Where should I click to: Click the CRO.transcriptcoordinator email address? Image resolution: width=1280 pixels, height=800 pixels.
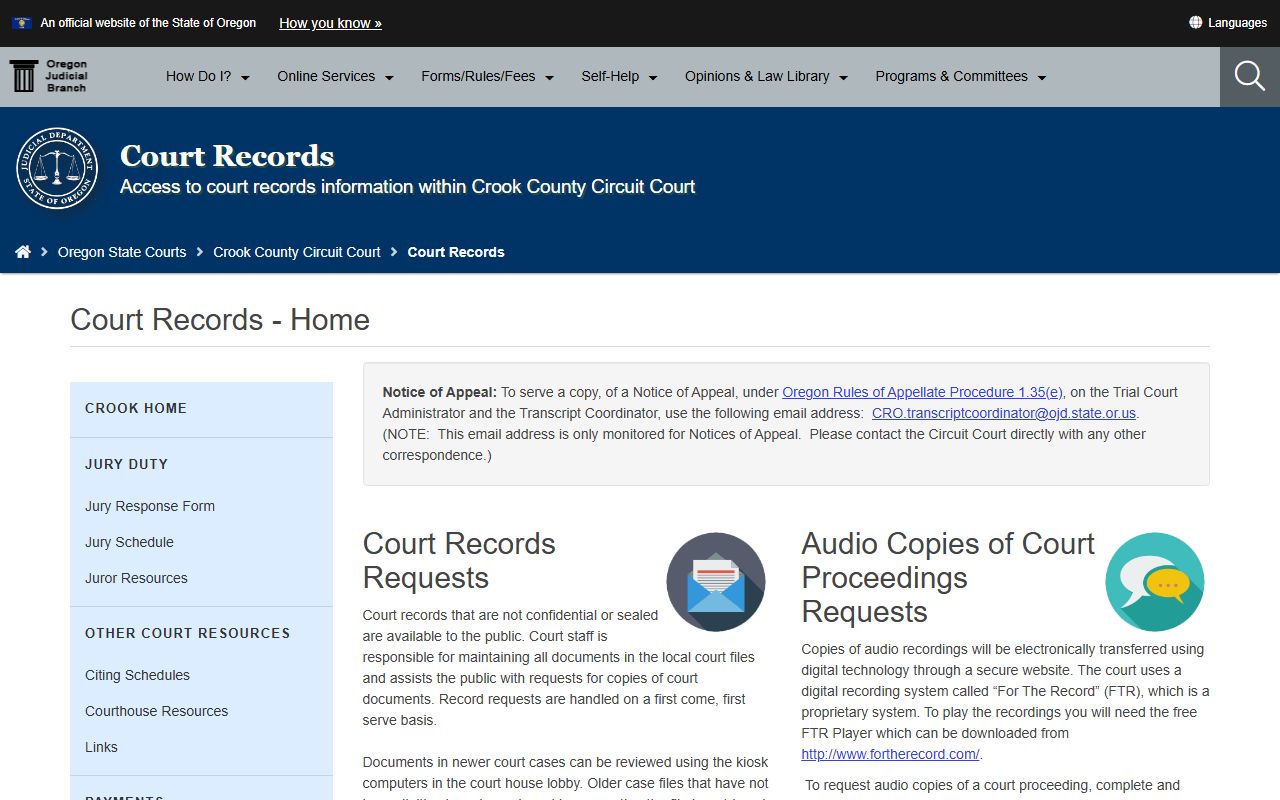(1004, 413)
